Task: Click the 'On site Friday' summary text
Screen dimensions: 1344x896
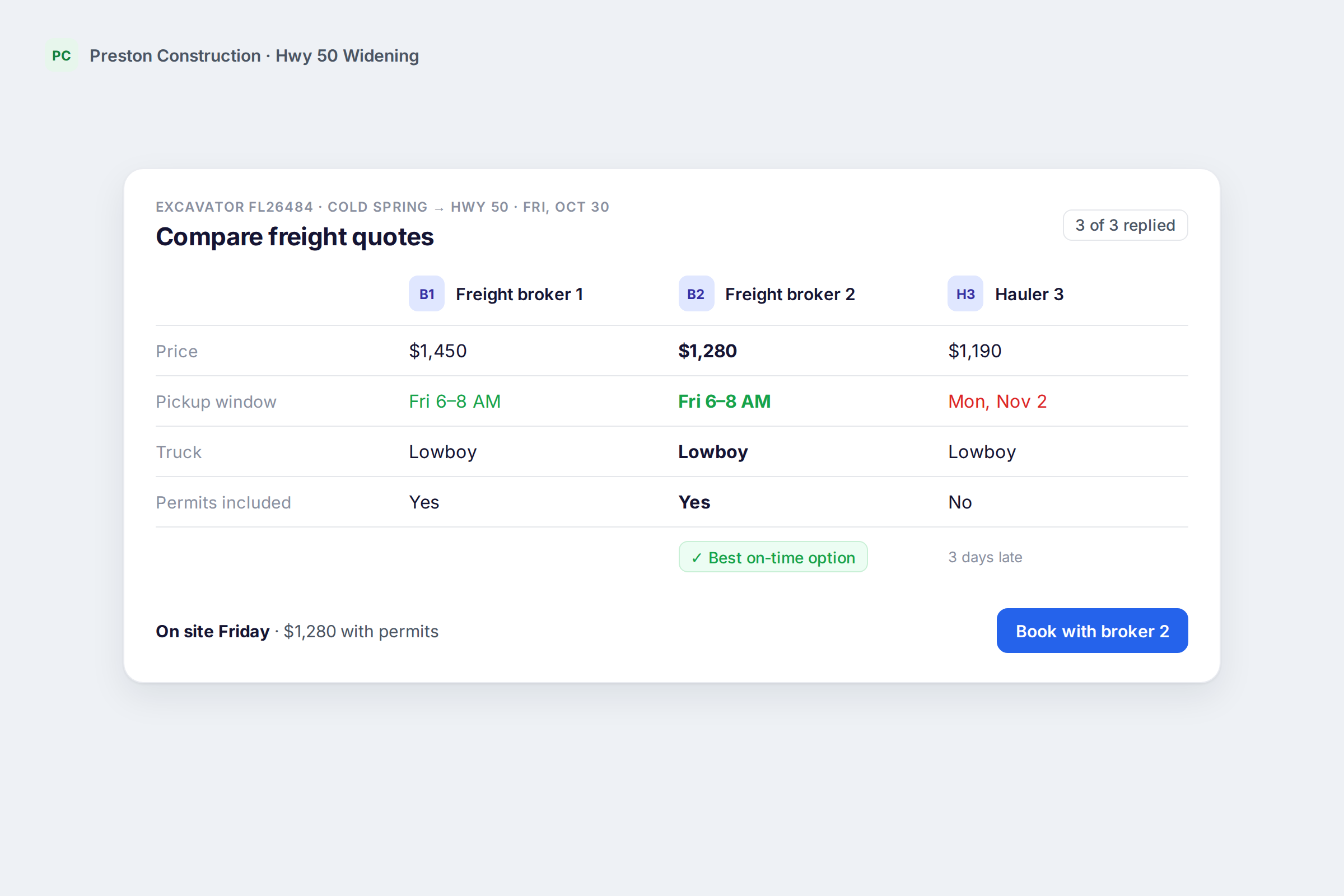Action: click(x=213, y=631)
